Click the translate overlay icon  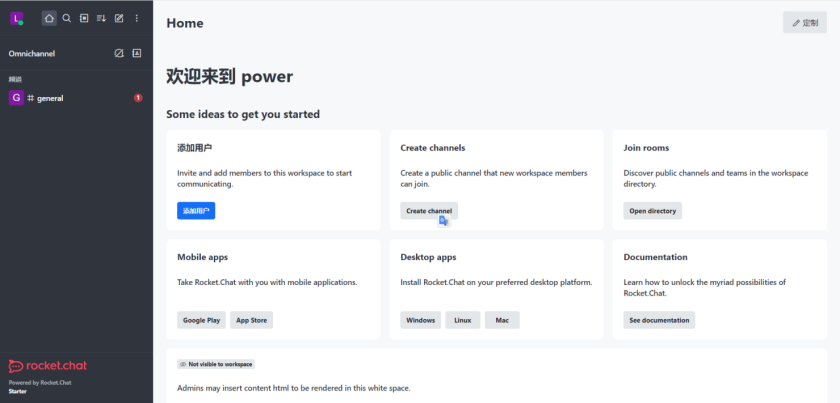coord(444,221)
